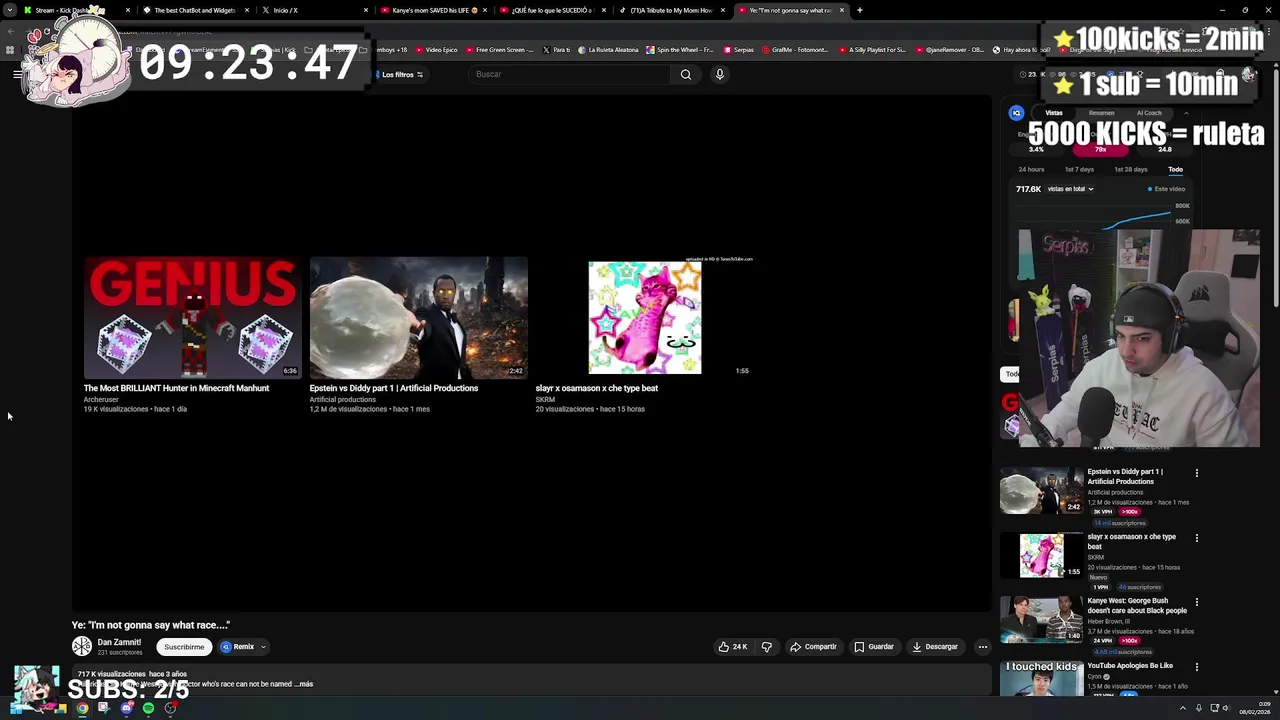1280x720 pixels.
Task: Play The Most BRILLIANT Hunter in Minecraft Manhunt thumbnail
Action: click(x=192, y=318)
